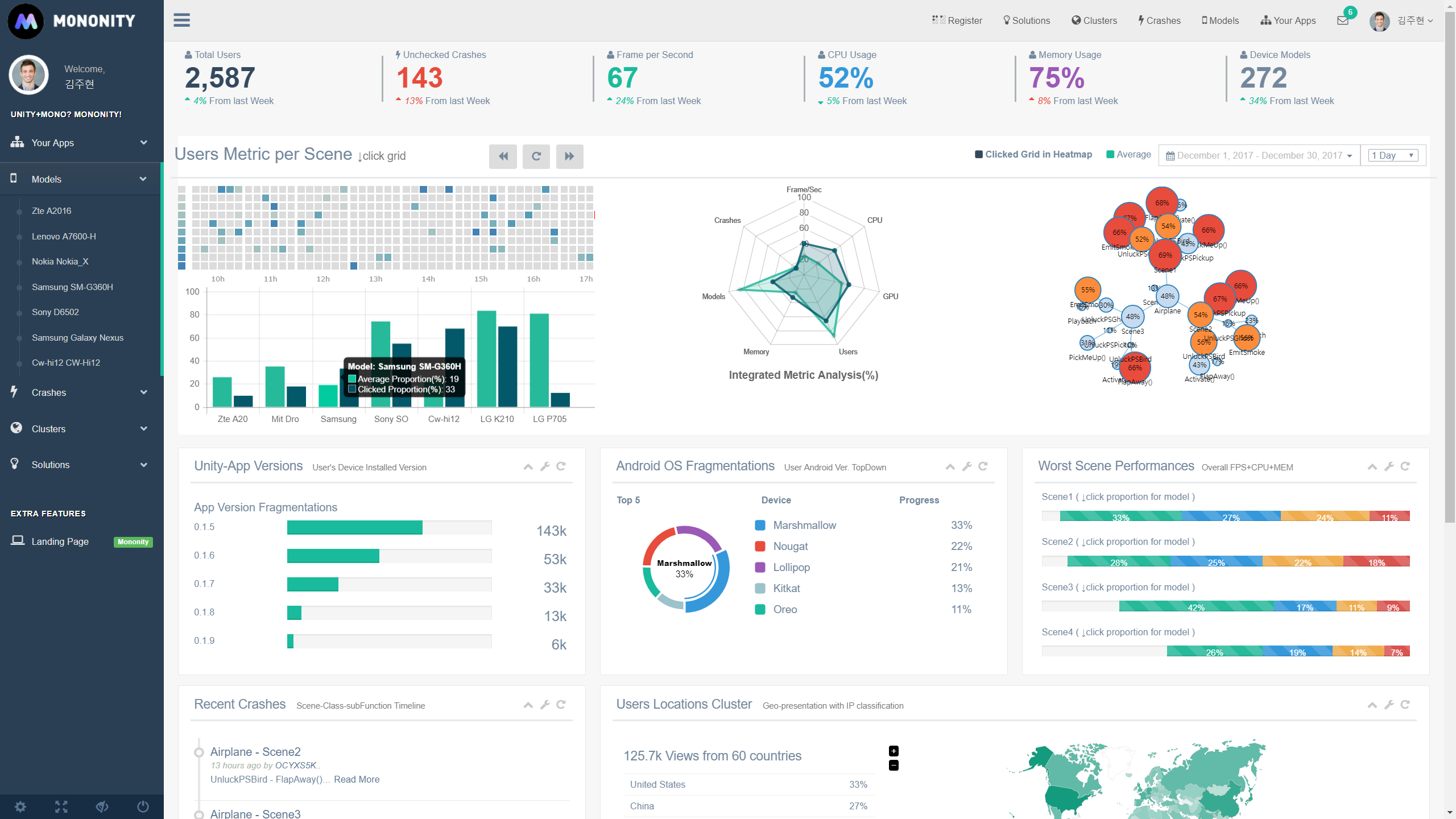The height and width of the screenshot is (819, 1456).
Task: Click the profile photo beside the Welcome text
Action: pyautogui.click(x=28, y=75)
